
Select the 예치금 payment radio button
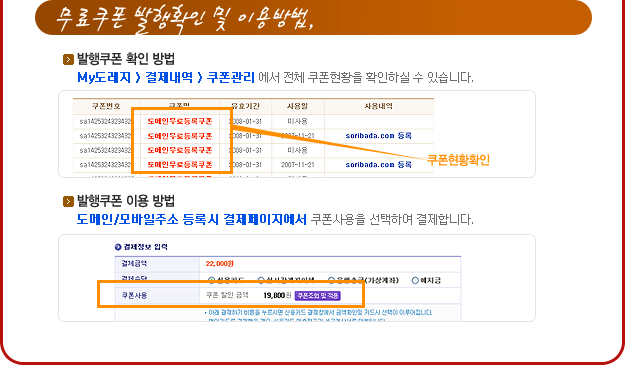click(415, 281)
